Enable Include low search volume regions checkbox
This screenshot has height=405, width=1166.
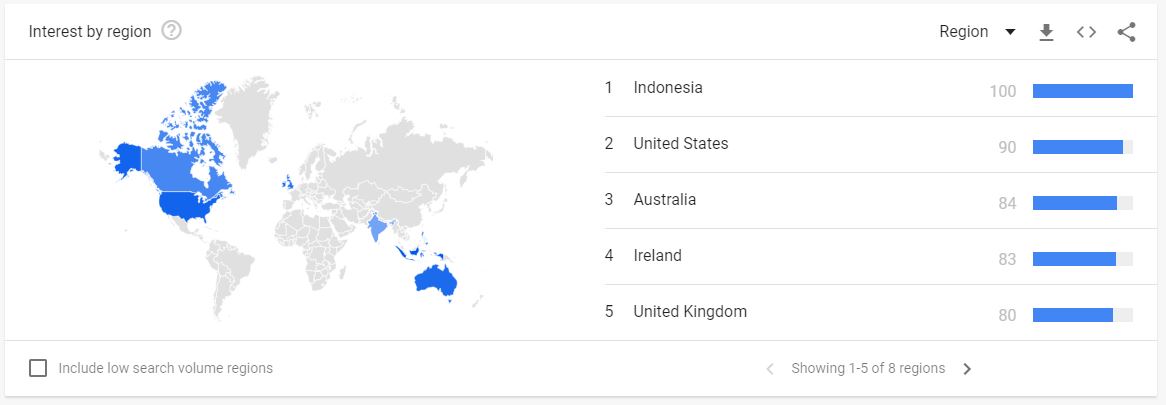38,368
